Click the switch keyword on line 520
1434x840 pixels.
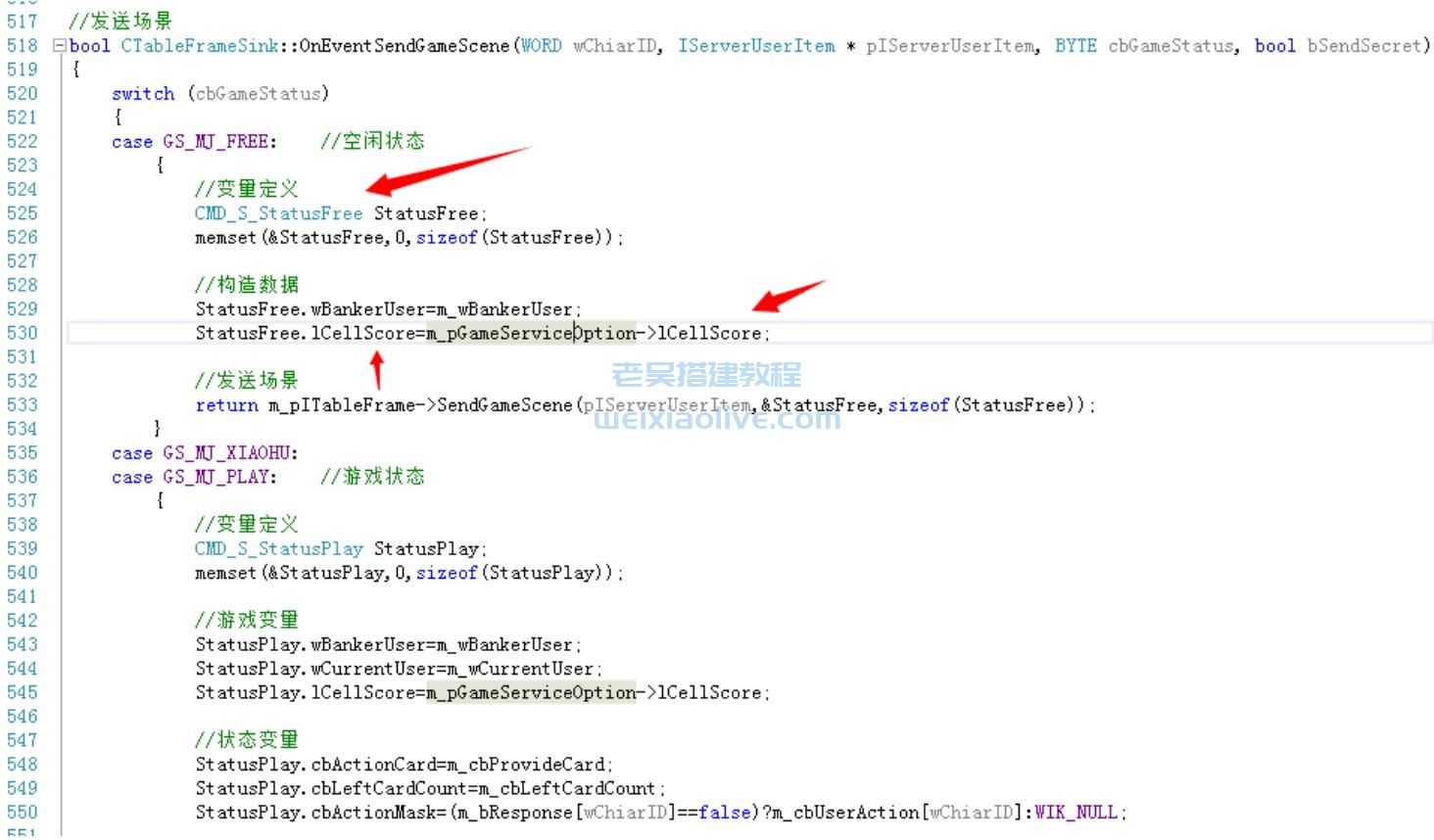[x=143, y=94]
